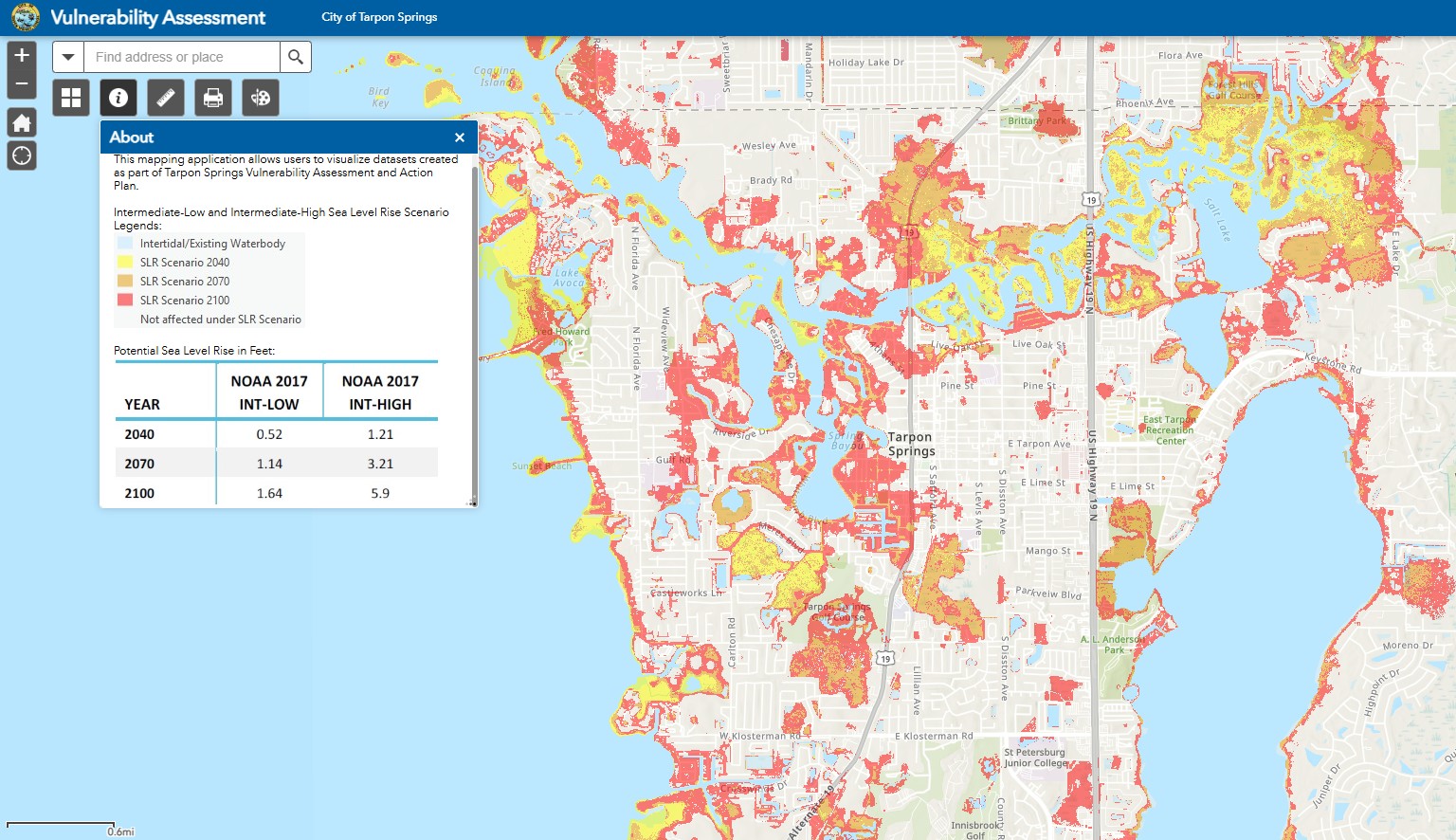
Task: Select the 2100 row year cell
Action: (x=139, y=493)
